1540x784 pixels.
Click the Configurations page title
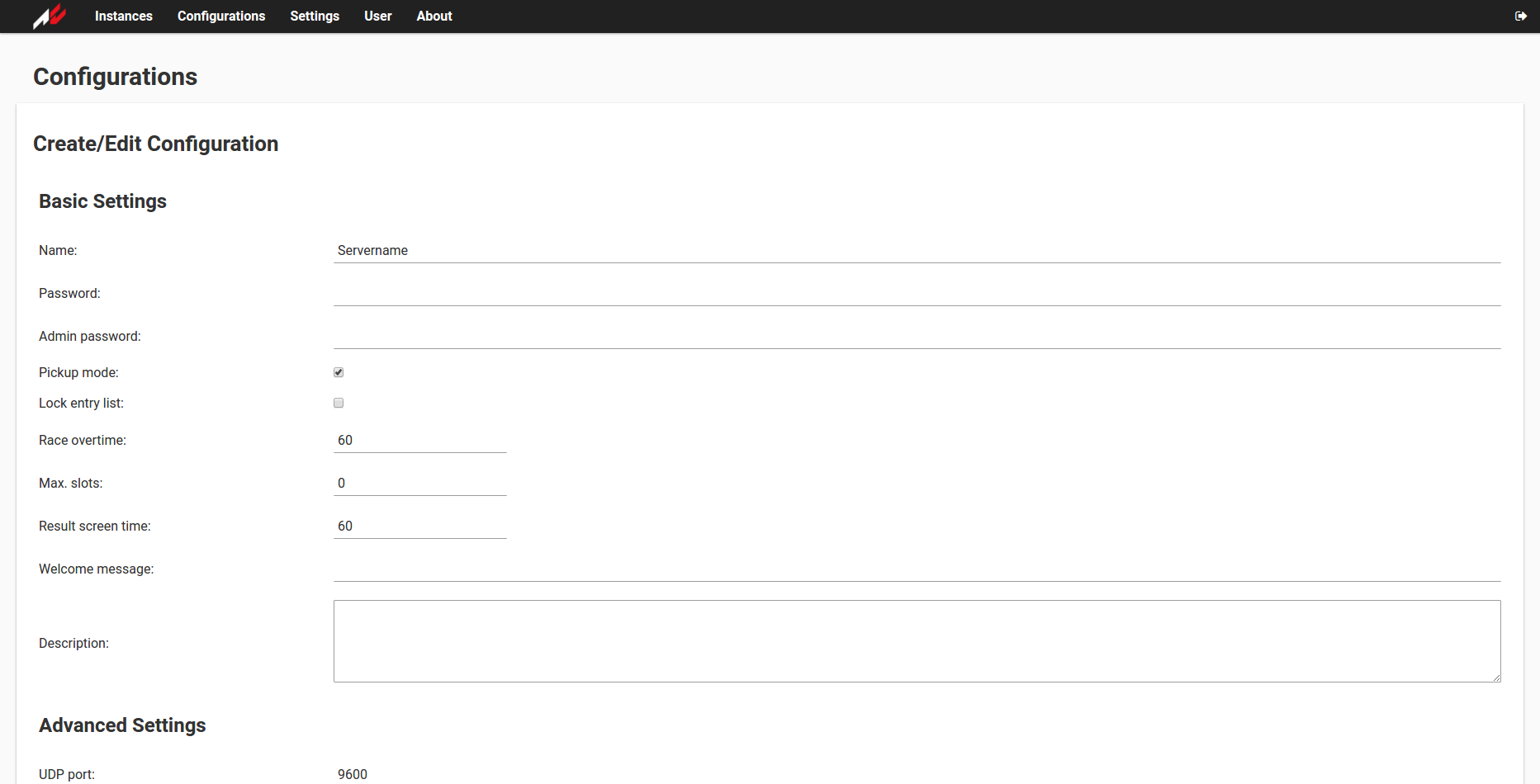[115, 77]
